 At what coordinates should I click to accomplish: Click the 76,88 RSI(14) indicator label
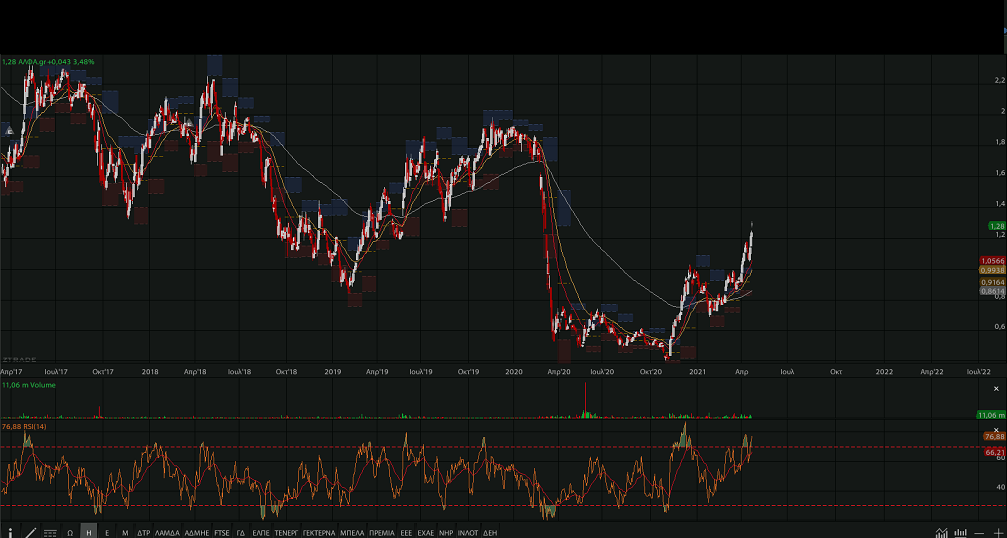pos(25,427)
